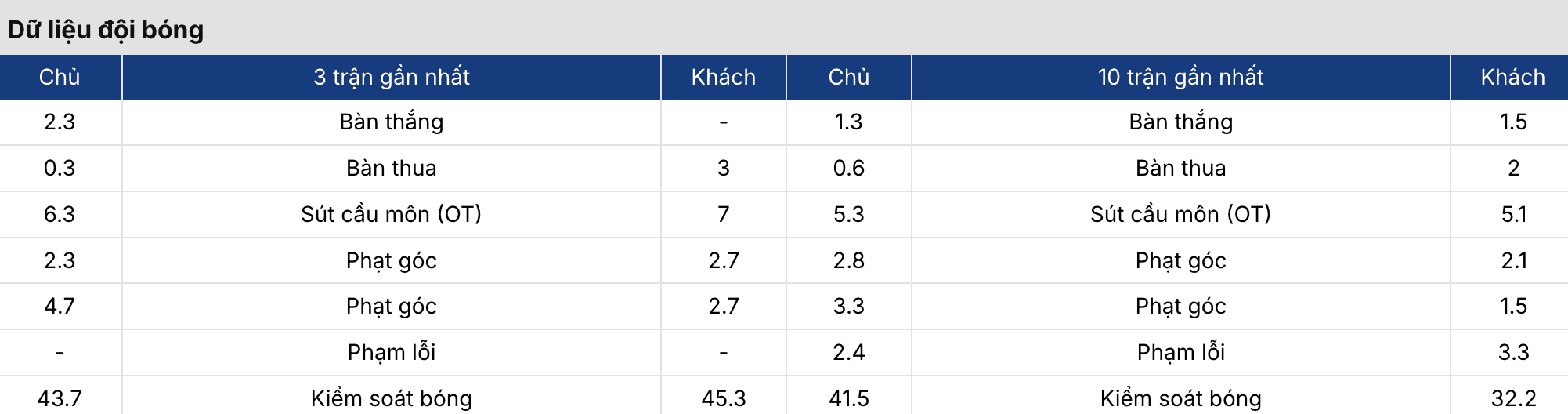Select the 6.3 shots on target value
1568x414 pixels.
coord(60,214)
